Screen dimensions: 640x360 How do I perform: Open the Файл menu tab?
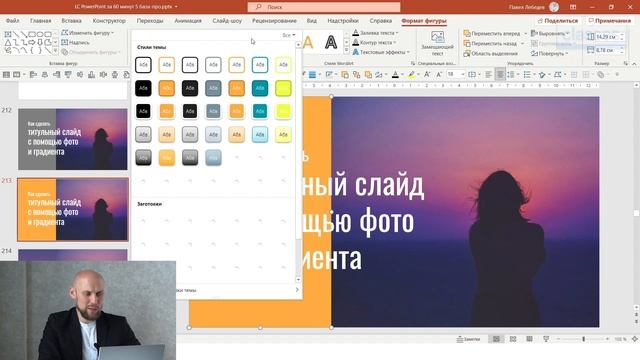(x=13, y=20)
